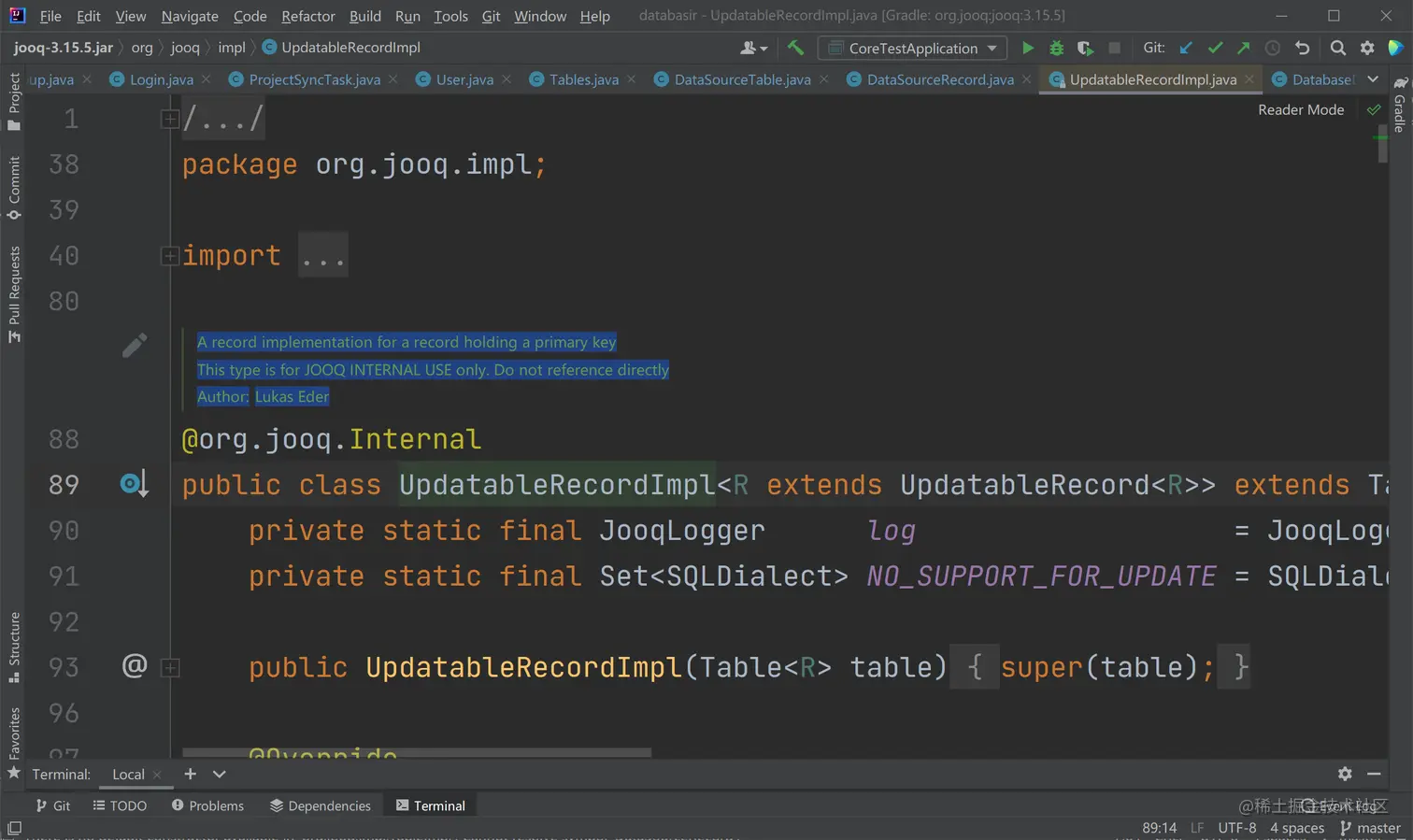Toggle rendered doc comment pencil icon
This screenshot has height=840, width=1413.
[135, 346]
